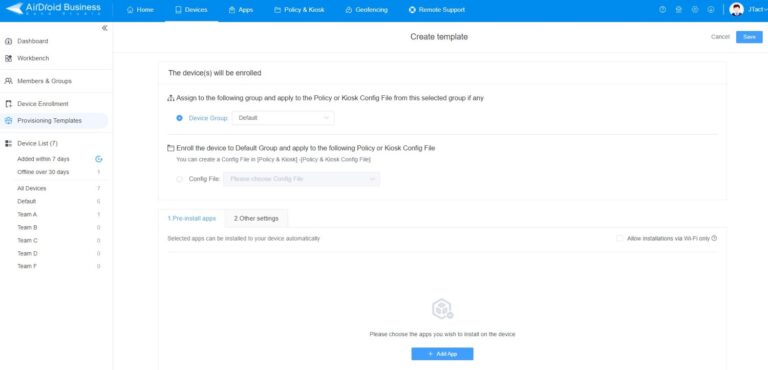Select the Device Group radio button
Screen dimensions: 768x370
click(x=179, y=118)
